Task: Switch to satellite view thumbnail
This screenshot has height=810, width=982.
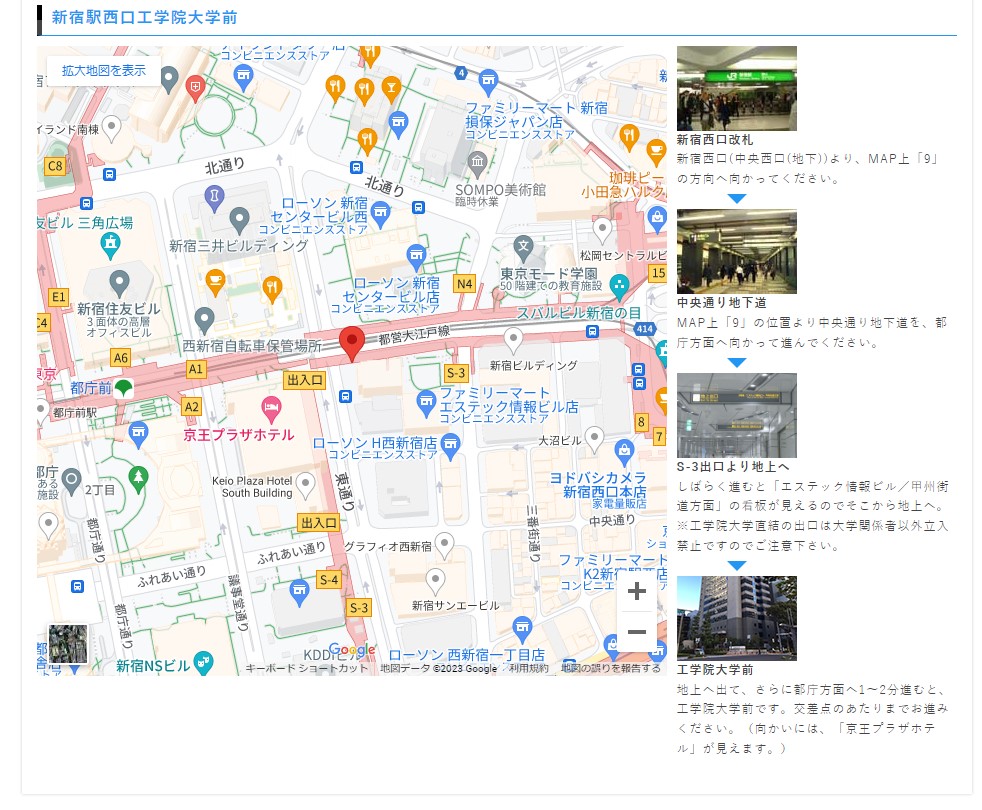Action: (x=68, y=644)
